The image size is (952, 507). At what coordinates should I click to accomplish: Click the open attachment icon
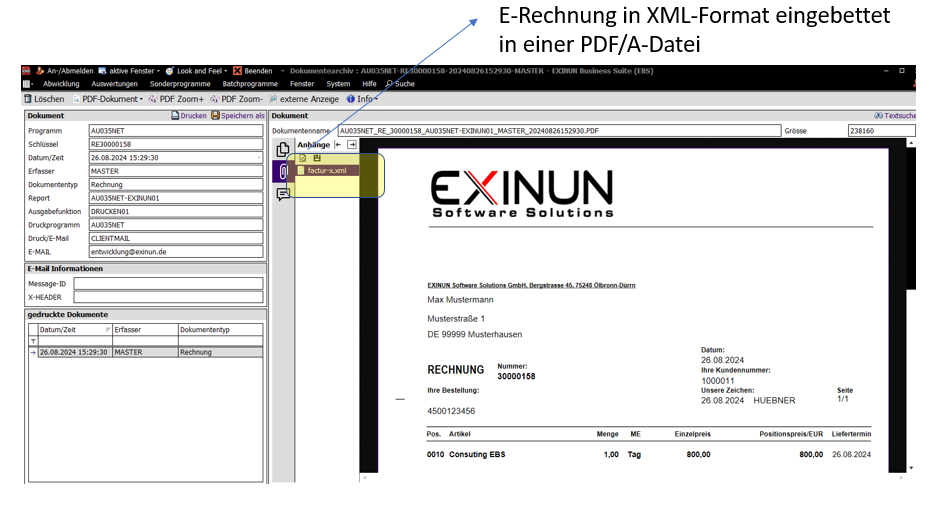click(302, 158)
